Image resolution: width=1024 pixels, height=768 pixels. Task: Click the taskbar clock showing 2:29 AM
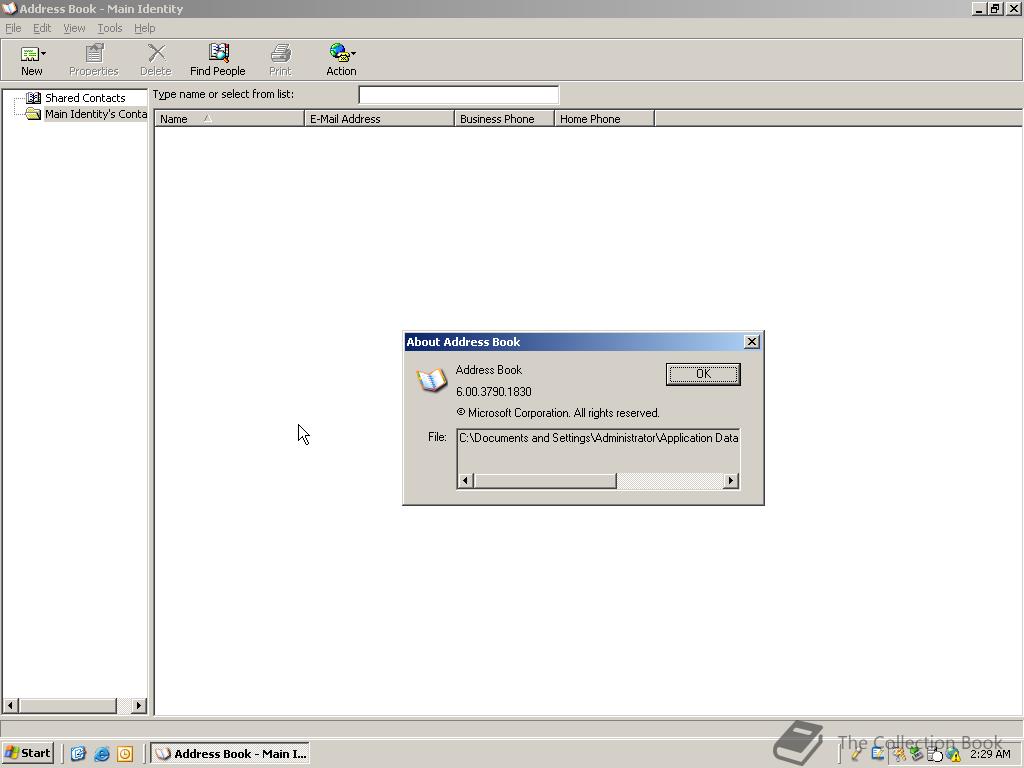pos(990,754)
